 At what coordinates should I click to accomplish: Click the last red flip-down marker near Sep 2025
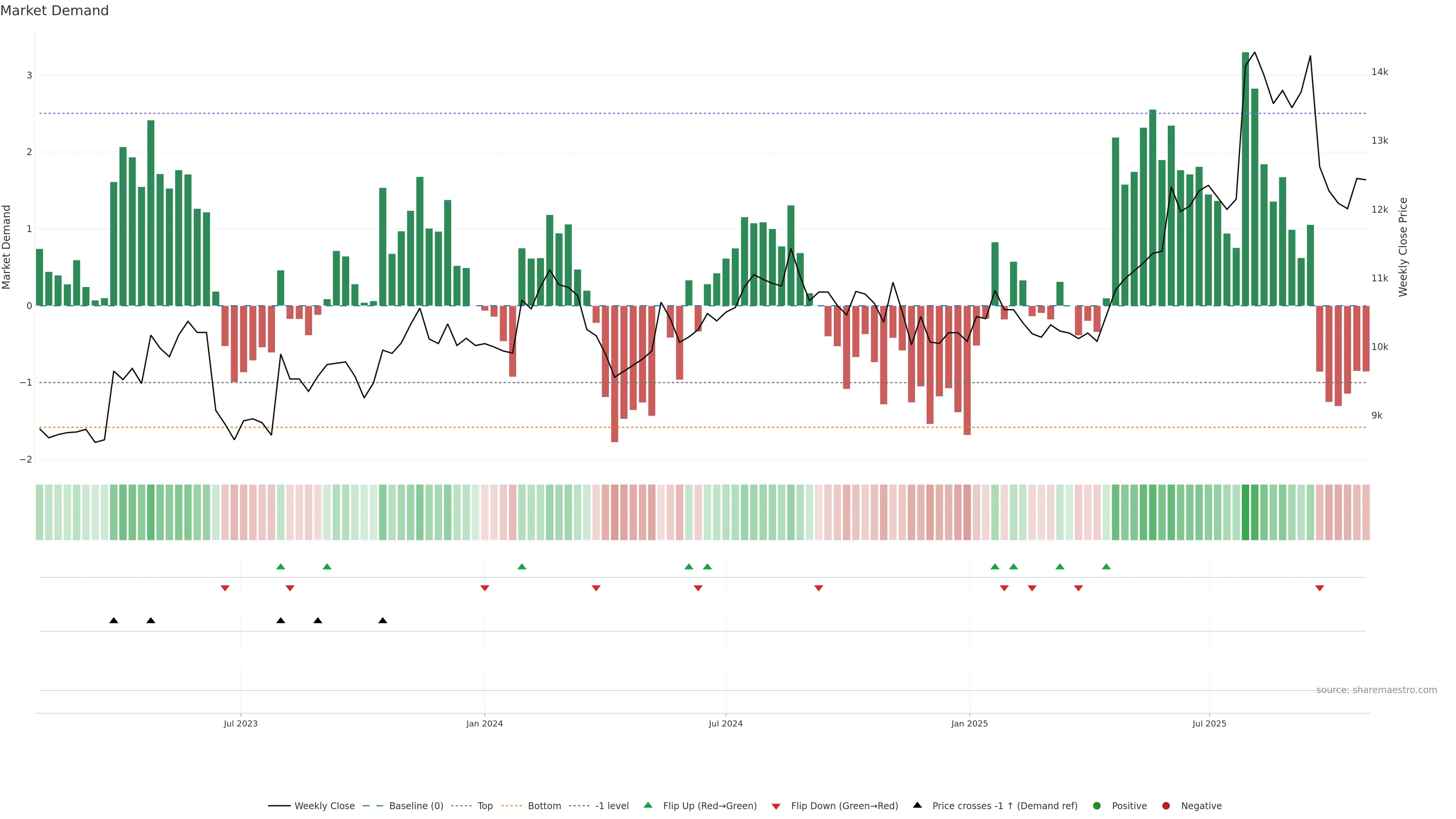coord(1320,588)
